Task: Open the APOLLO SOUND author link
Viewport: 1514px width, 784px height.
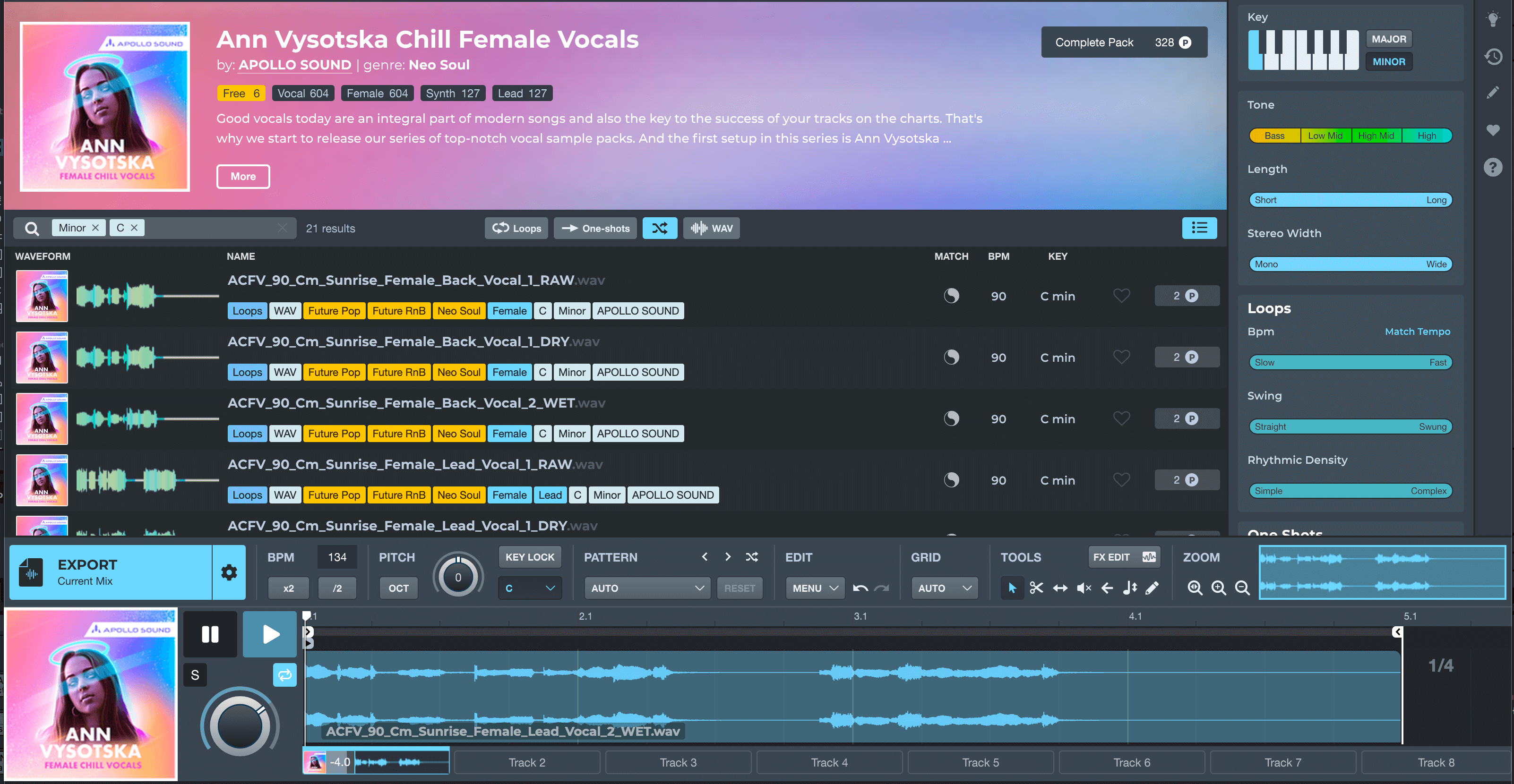Action: 294,65
